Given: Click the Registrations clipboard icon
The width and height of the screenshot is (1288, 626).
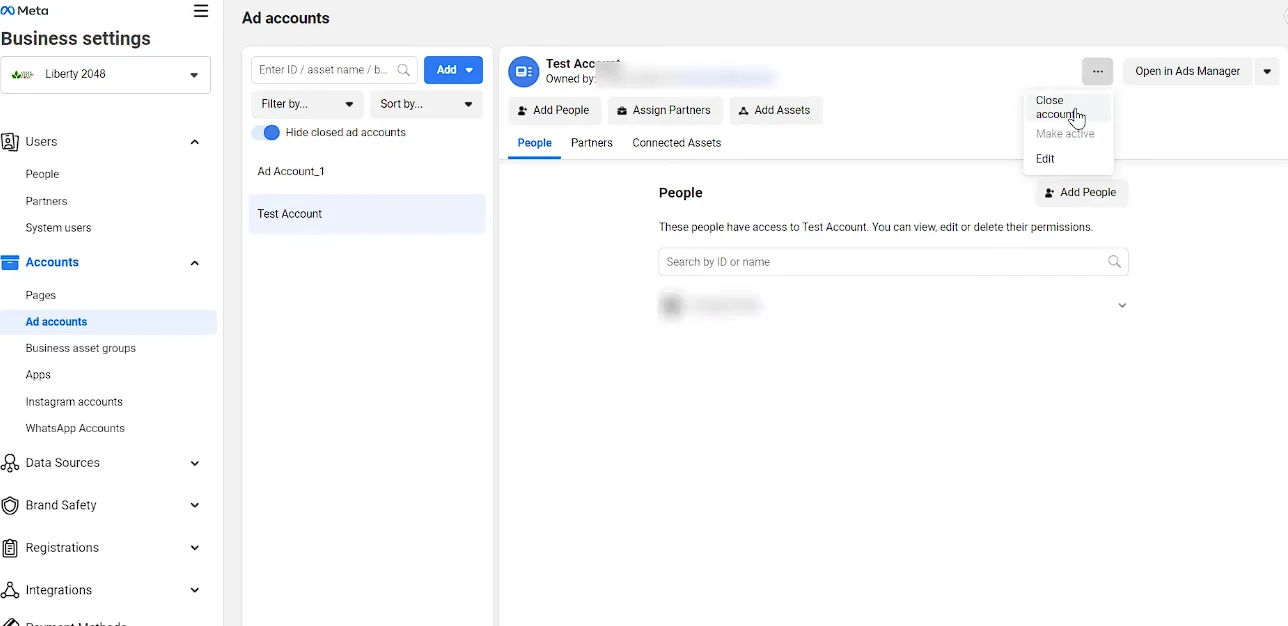Looking at the screenshot, I should [x=10, y=548].
